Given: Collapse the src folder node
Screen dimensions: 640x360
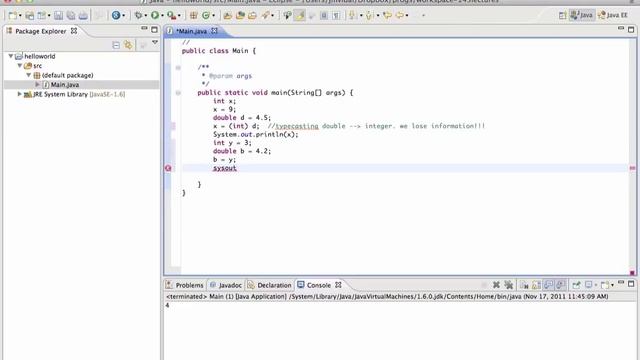Looking at the screenshot, I should click(19, 65).
